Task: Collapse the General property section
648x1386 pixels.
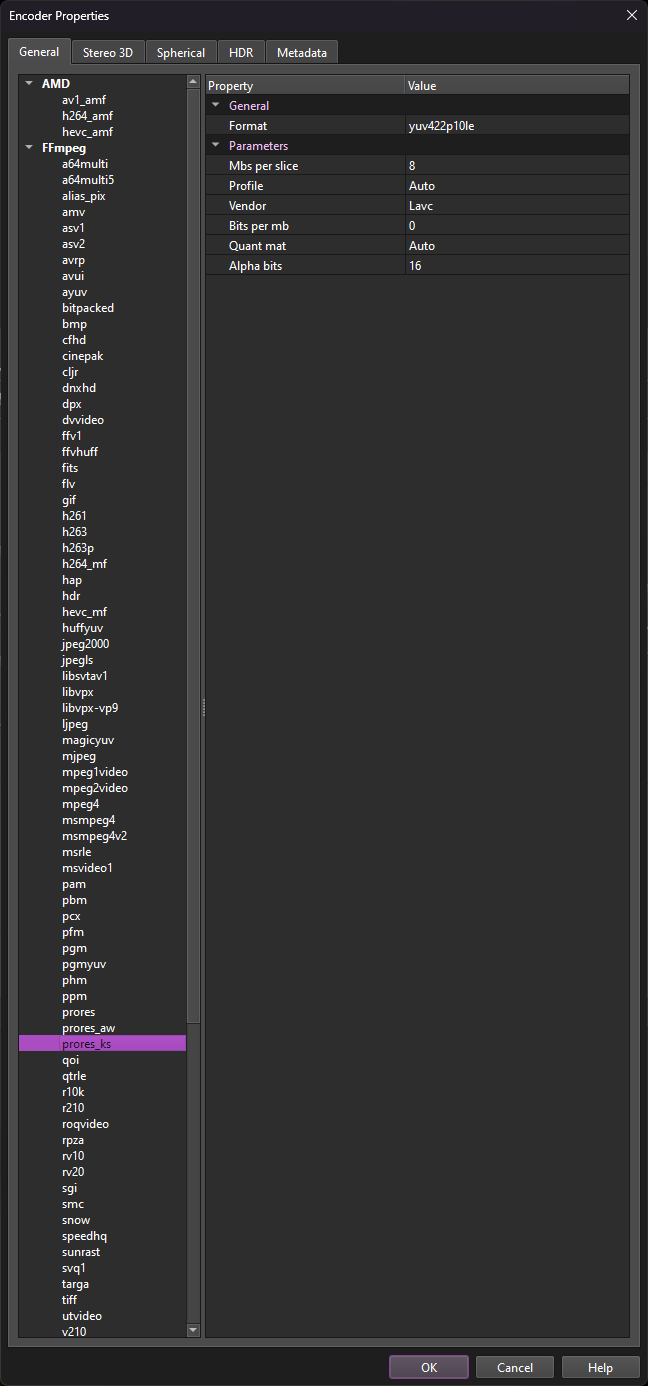Action: point(215,106)
